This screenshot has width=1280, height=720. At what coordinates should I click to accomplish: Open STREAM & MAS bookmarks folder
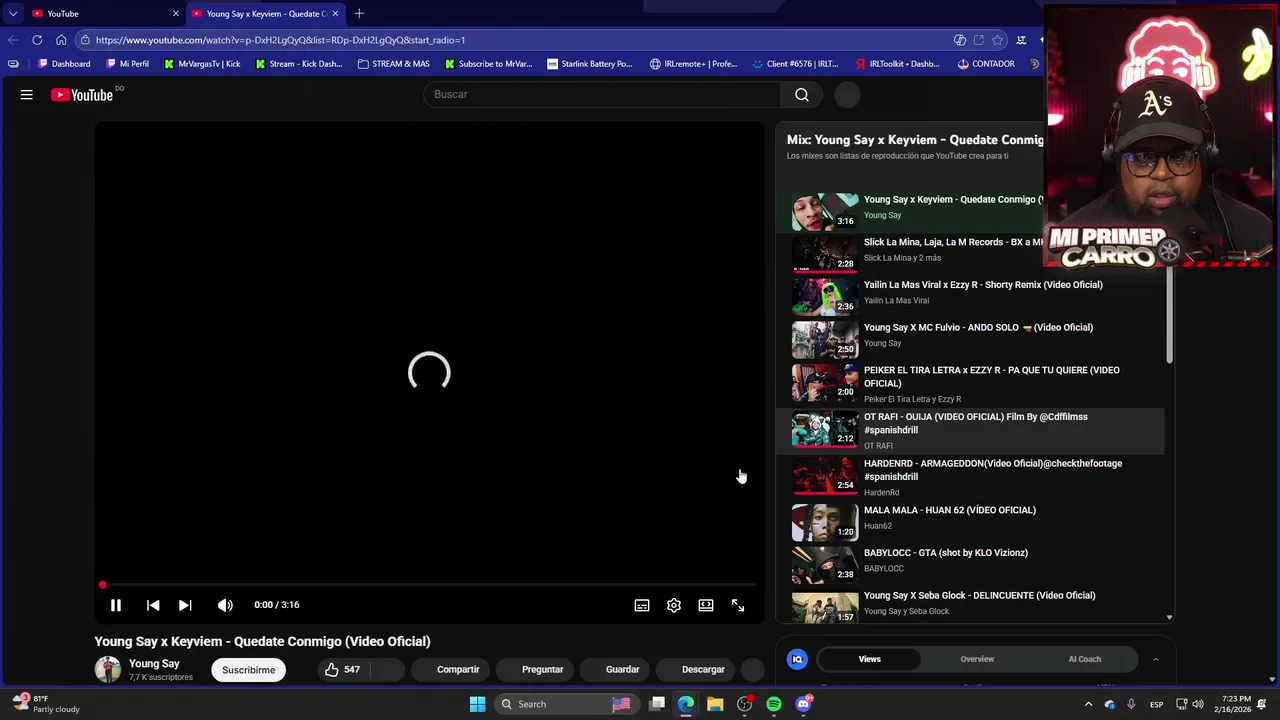pos(394,64)
